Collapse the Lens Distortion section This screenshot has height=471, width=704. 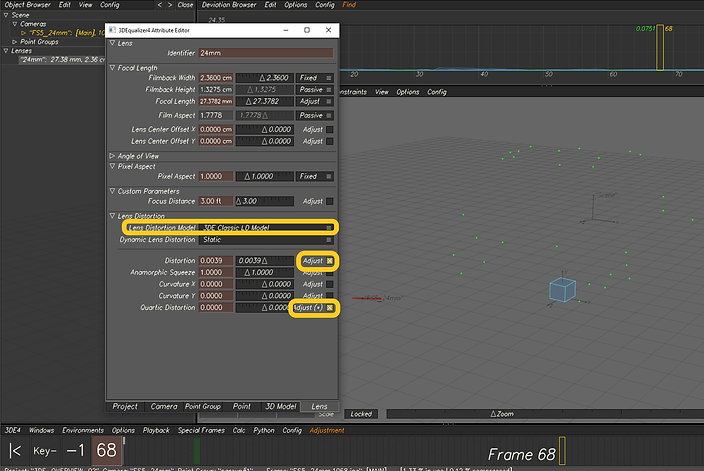tap(112, 216)
